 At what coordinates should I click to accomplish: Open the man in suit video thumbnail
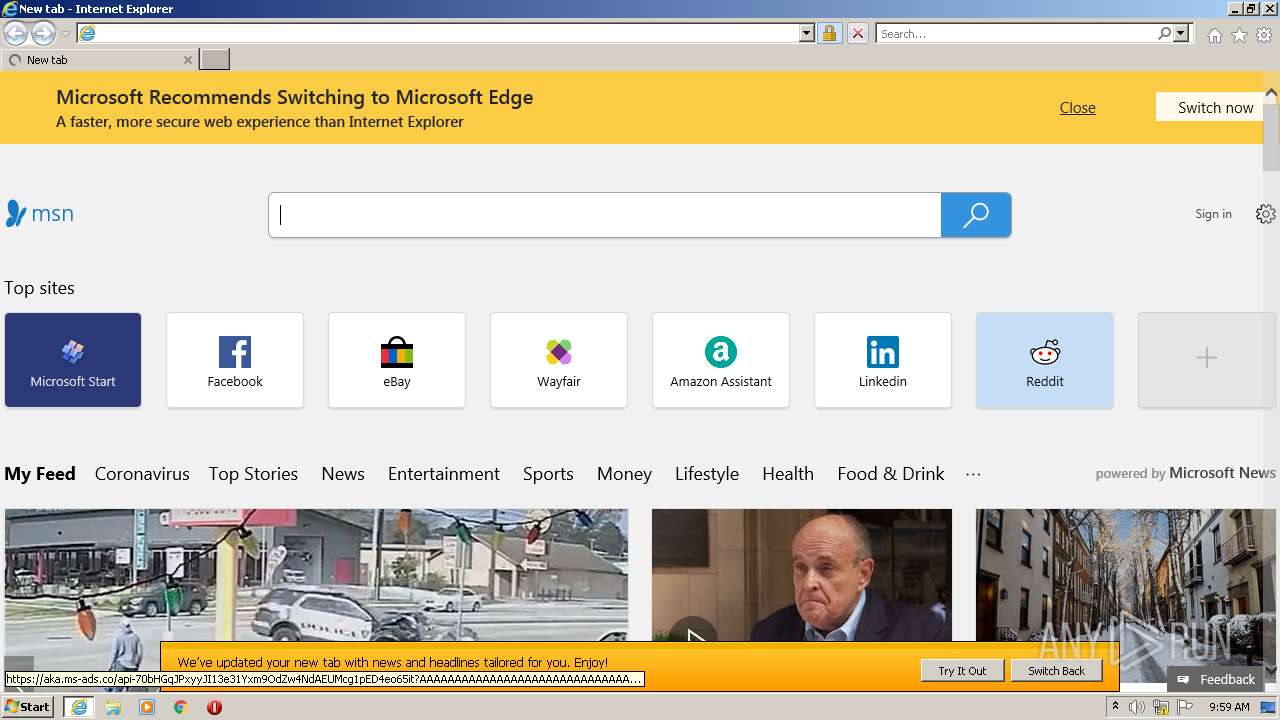coord(802,575)
